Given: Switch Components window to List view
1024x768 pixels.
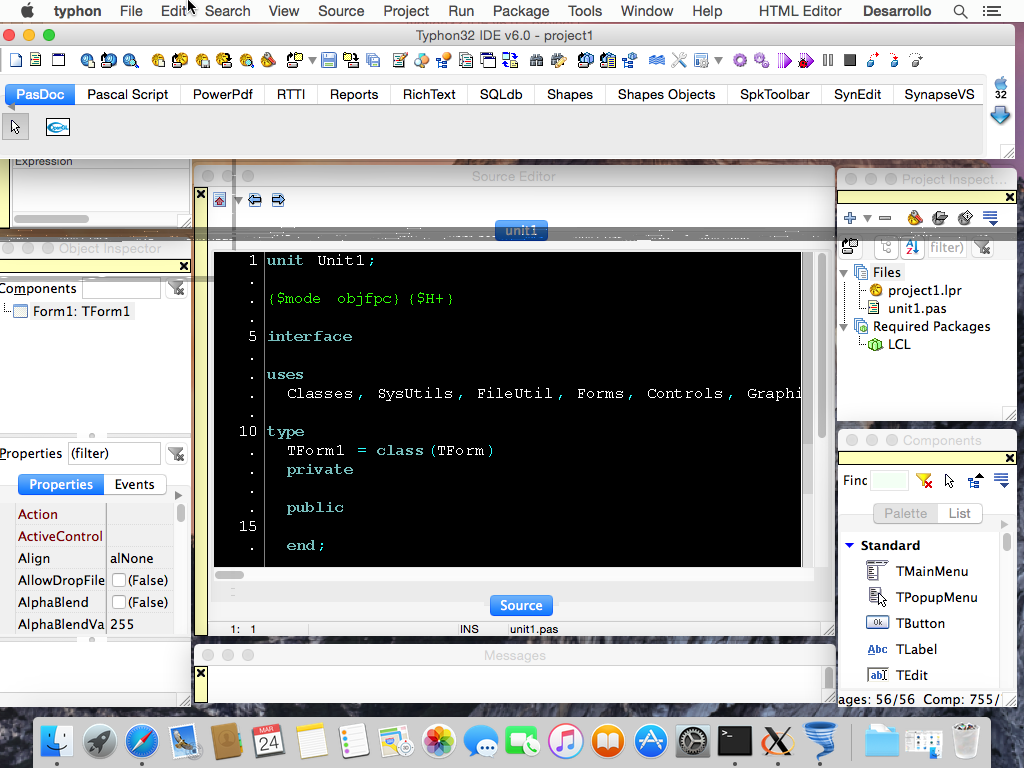Looking at the screenshot, I should point(959,513).
